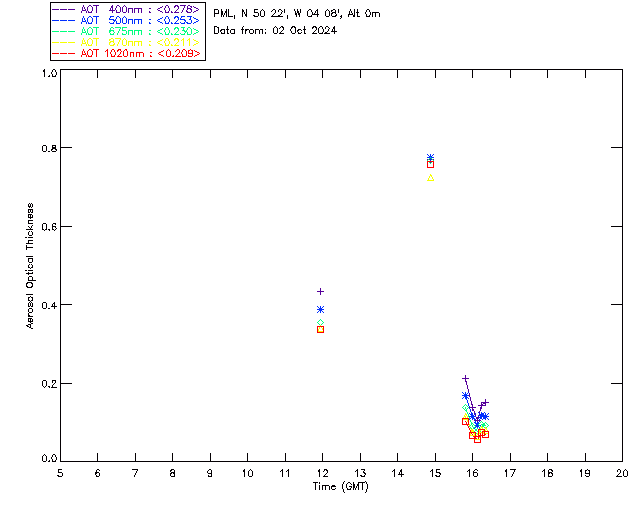640x512 pixels.
Task: Select the AOT 675nm legend entry
Action: [x=127, y=31]
